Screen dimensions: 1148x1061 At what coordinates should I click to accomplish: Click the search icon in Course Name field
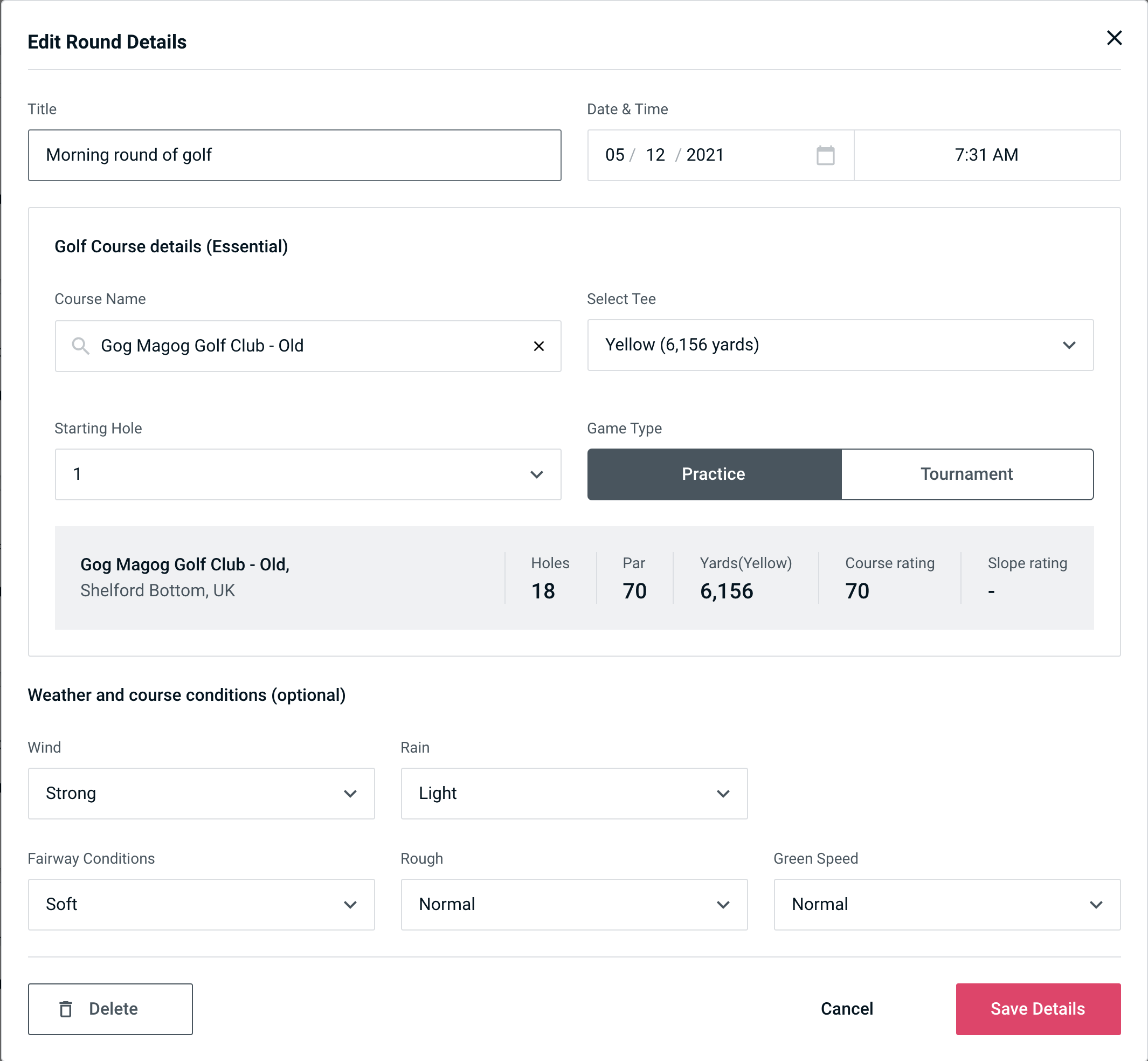pyautogui.click(x=79, y=345)
